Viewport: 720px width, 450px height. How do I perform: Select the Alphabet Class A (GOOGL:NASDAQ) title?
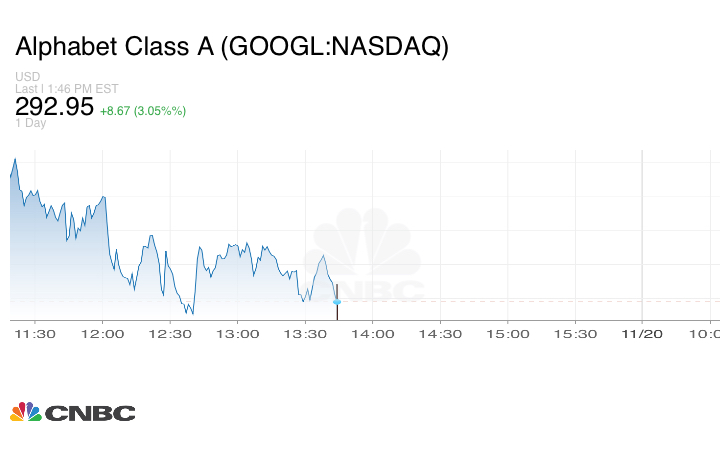[x=232, y=47]
